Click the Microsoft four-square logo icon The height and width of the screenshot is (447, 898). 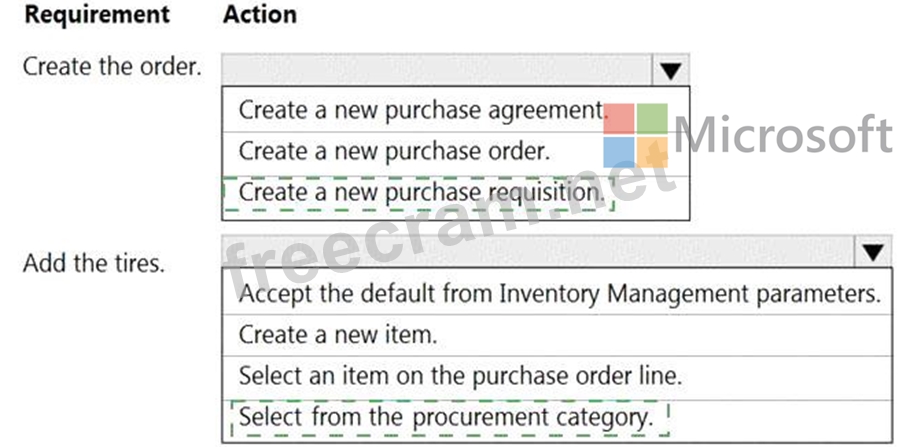click(636, 136)
